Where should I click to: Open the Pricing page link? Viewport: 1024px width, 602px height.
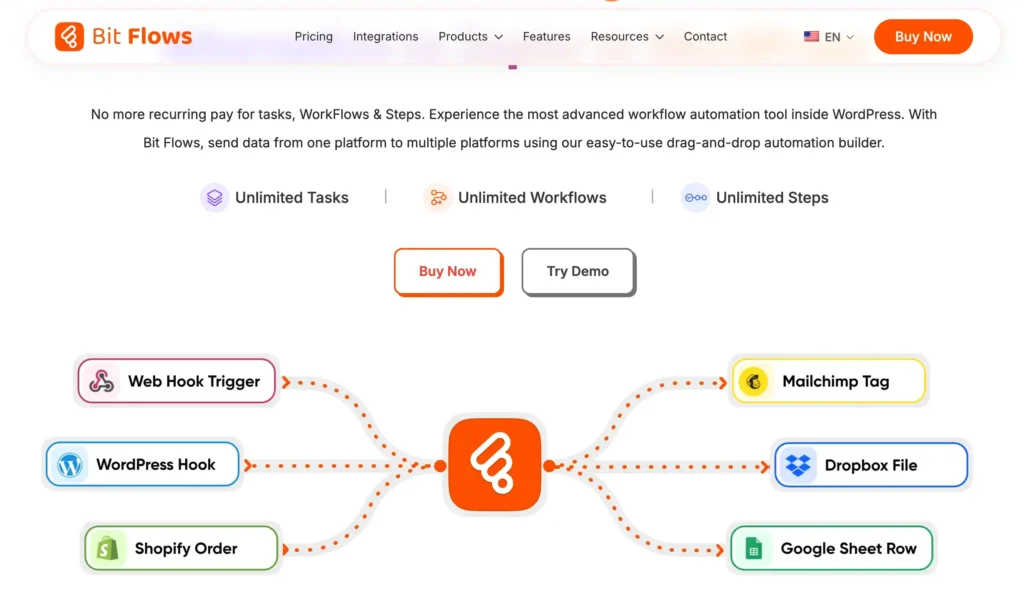tap(313, 37)
